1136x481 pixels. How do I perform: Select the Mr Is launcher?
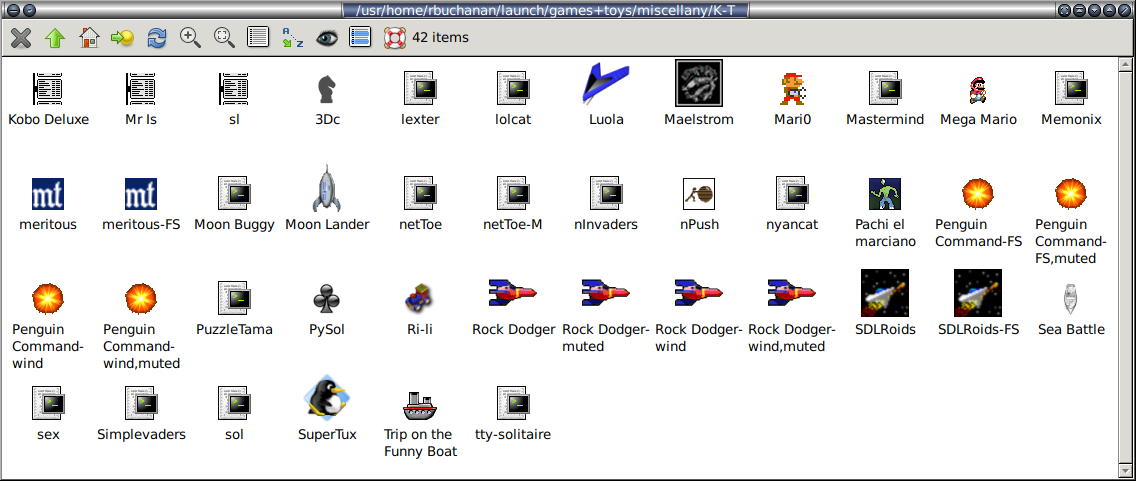pos(141,89)
